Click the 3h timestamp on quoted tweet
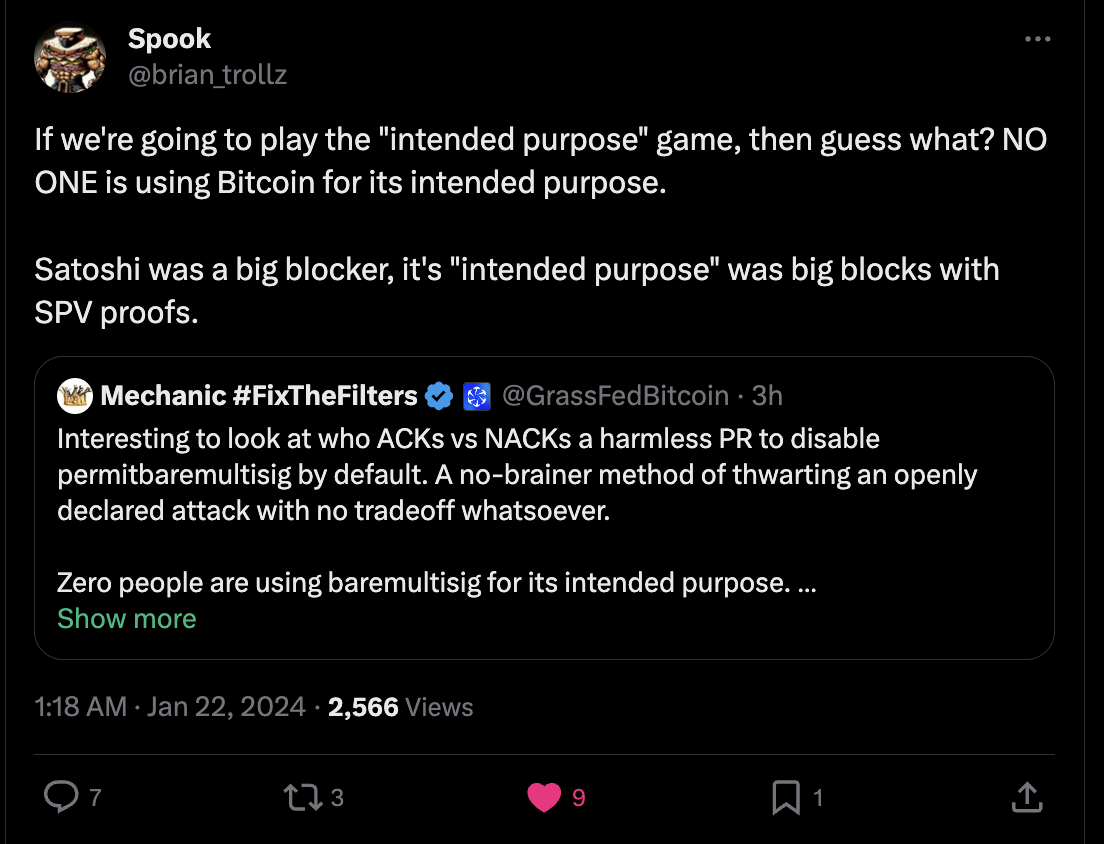 coord(766,396)
